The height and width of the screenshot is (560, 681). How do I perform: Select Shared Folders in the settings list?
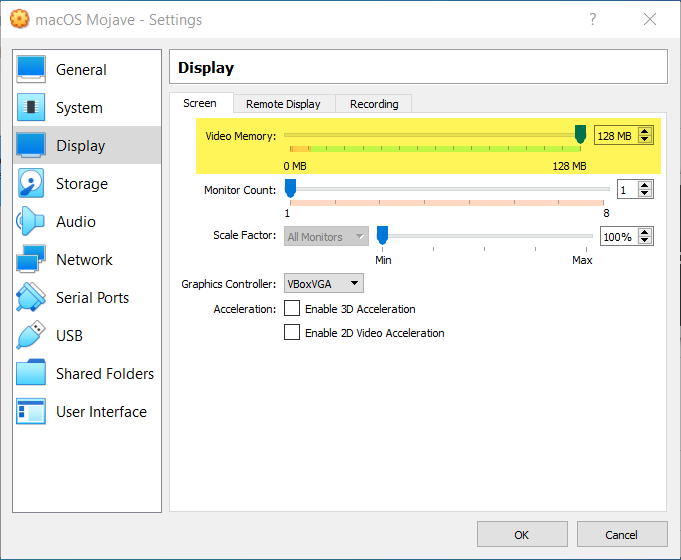point(87,373)
